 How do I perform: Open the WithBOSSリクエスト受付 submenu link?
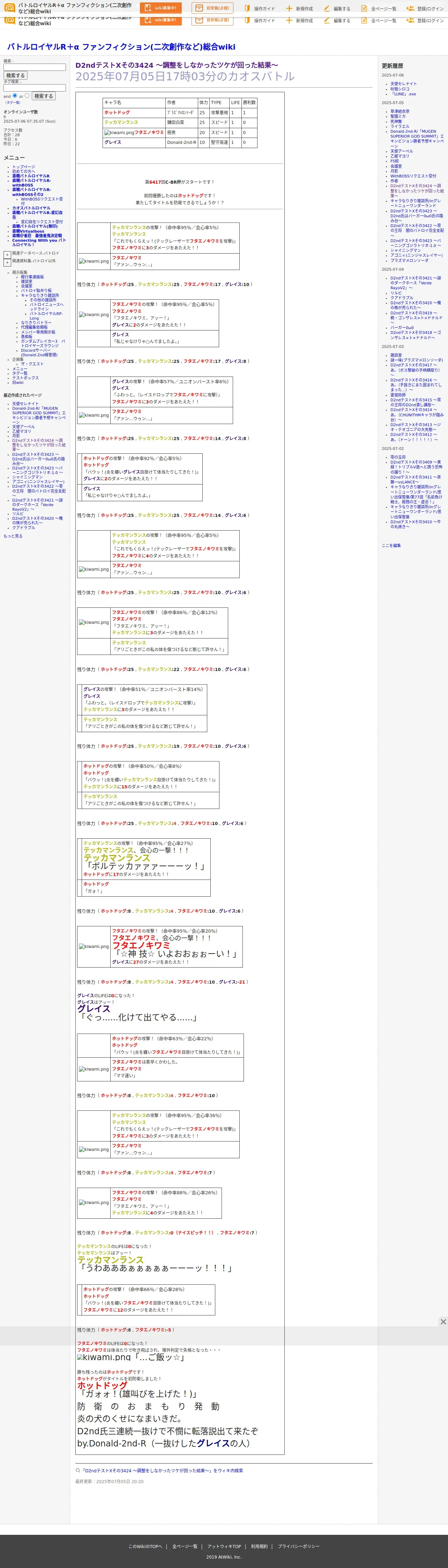[x=41, y=201]
